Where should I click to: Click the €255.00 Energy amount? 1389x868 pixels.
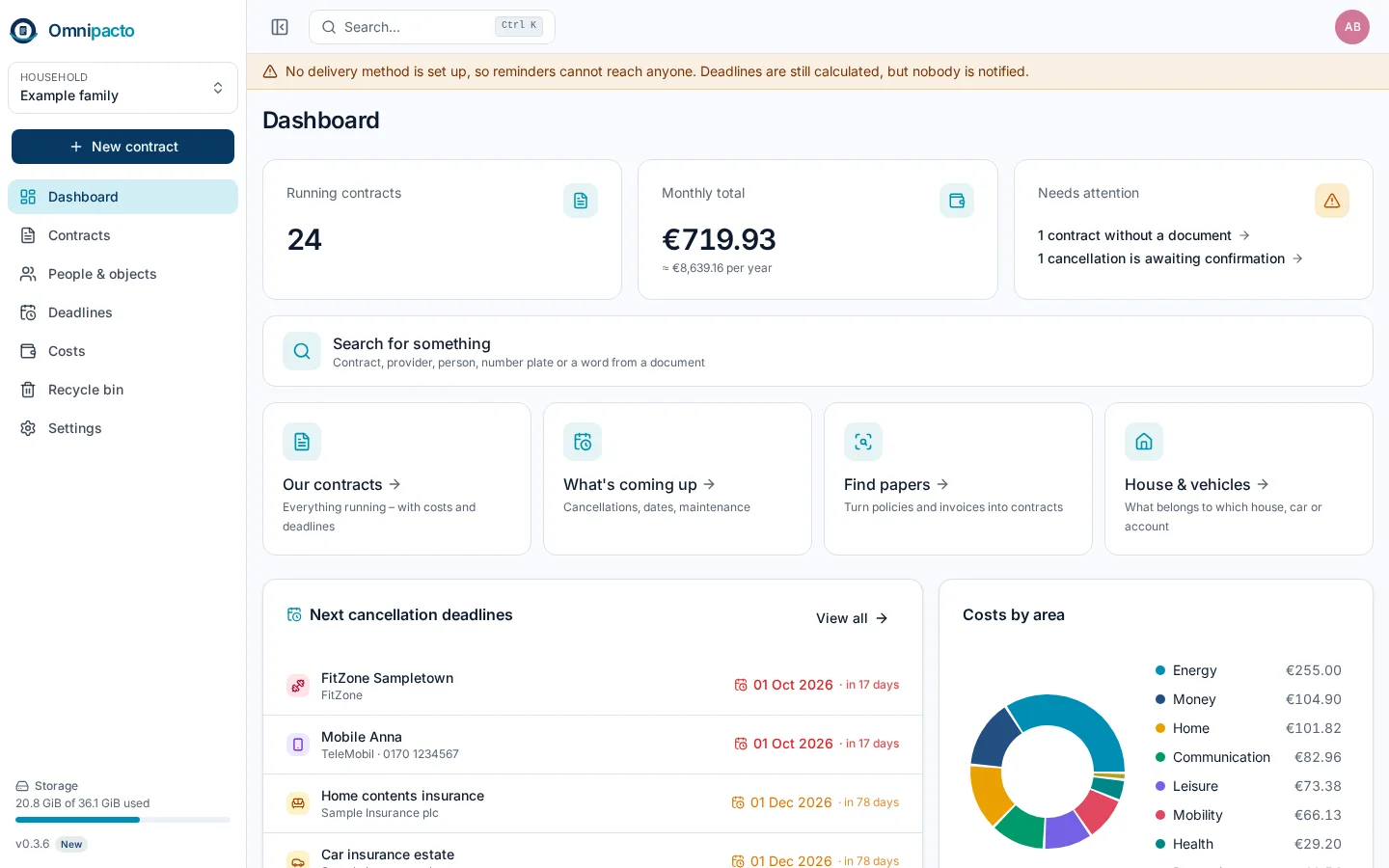pyautogui.click(x=1314, y=670)
